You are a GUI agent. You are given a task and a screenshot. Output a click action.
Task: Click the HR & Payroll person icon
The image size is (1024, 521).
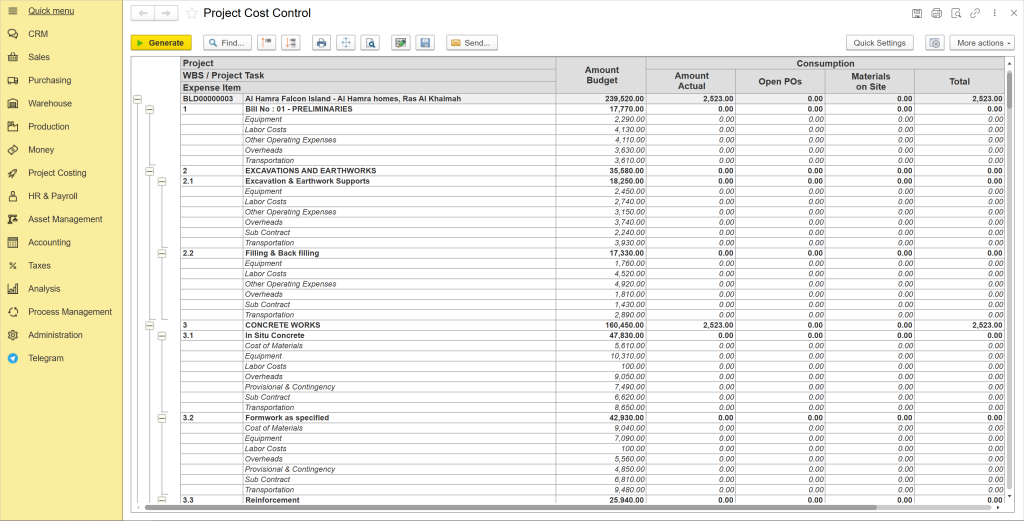pyautogui.click(x=12, y=197)
